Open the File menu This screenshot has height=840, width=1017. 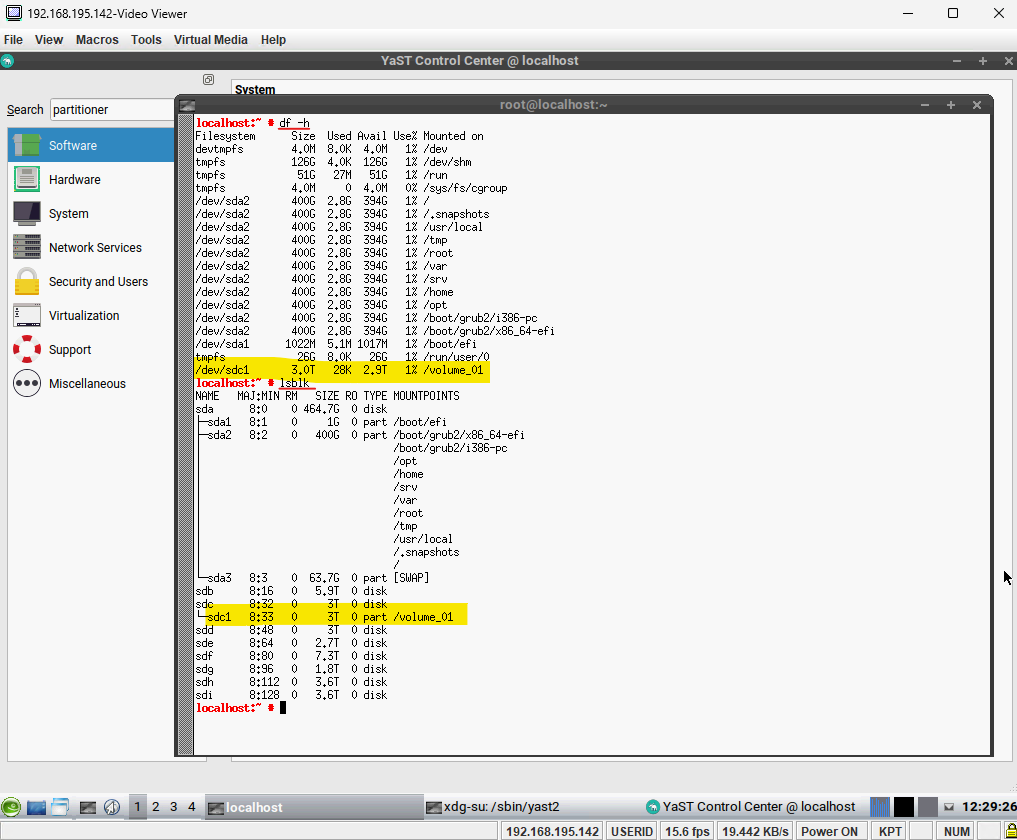13,40
